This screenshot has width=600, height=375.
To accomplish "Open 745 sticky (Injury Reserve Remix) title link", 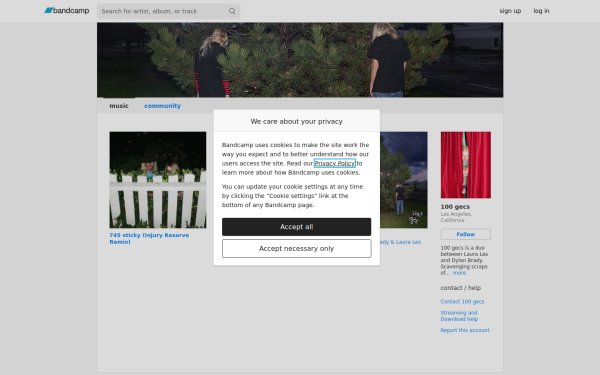I will pyautogui.click(x=149, y=238).
